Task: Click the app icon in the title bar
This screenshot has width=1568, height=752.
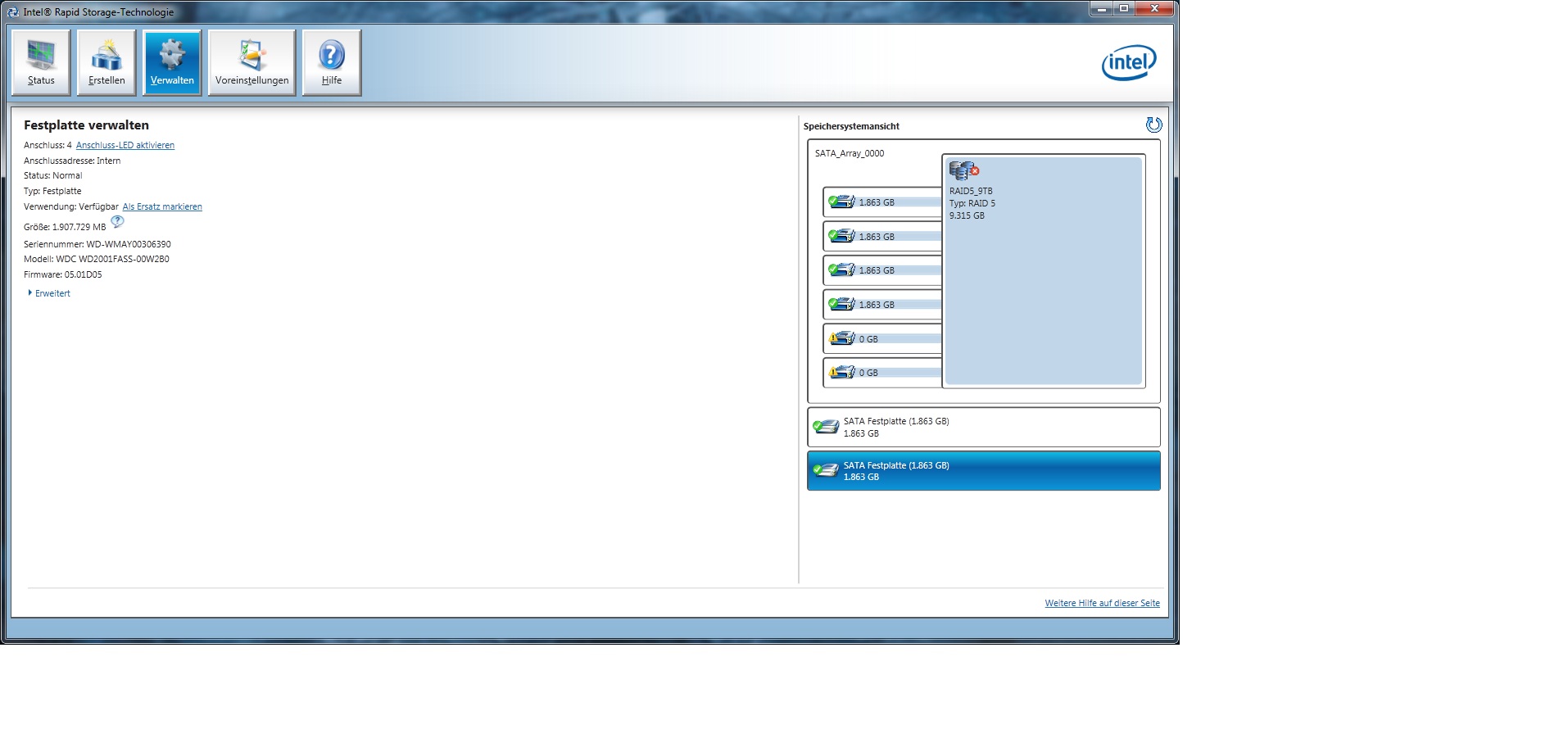Action: pos(12,12)
